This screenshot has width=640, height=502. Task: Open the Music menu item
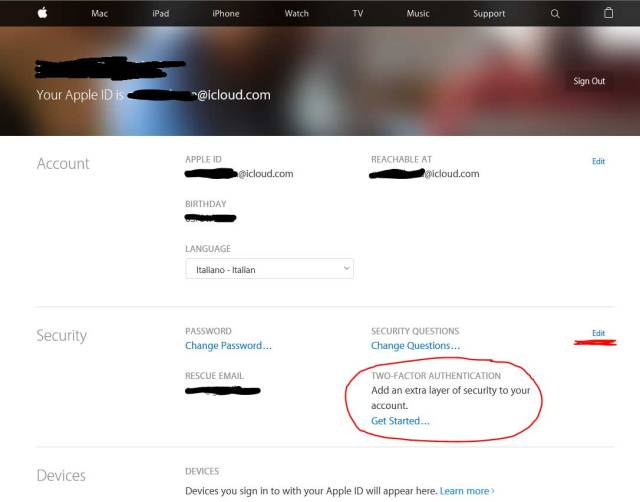[418, 13]
